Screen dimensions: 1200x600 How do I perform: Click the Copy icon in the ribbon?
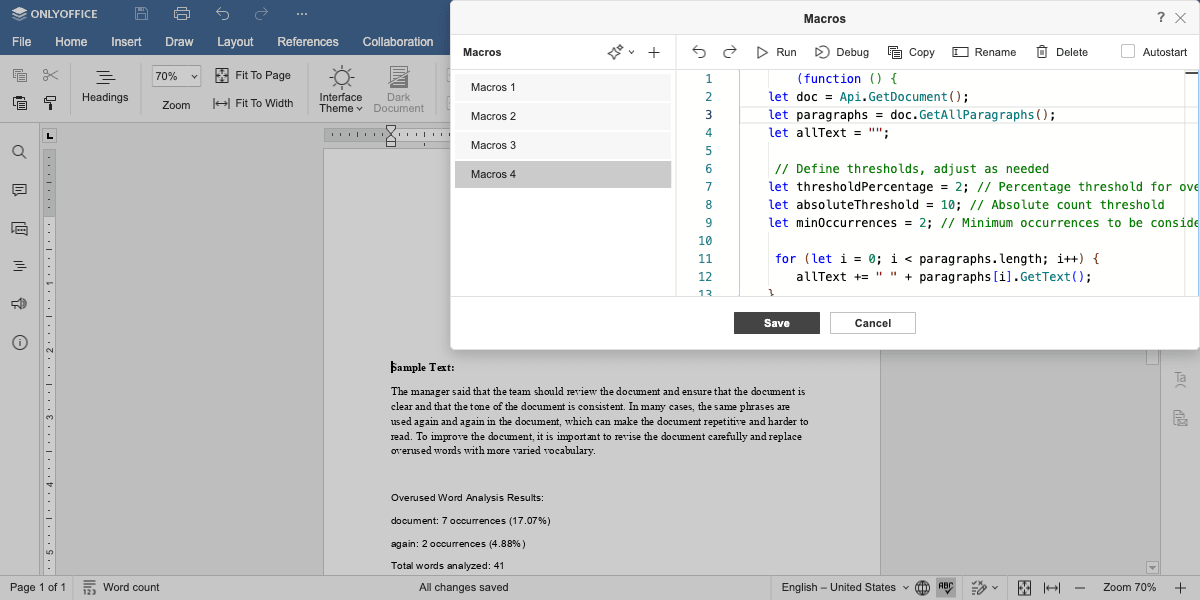[x=20, y=75]
